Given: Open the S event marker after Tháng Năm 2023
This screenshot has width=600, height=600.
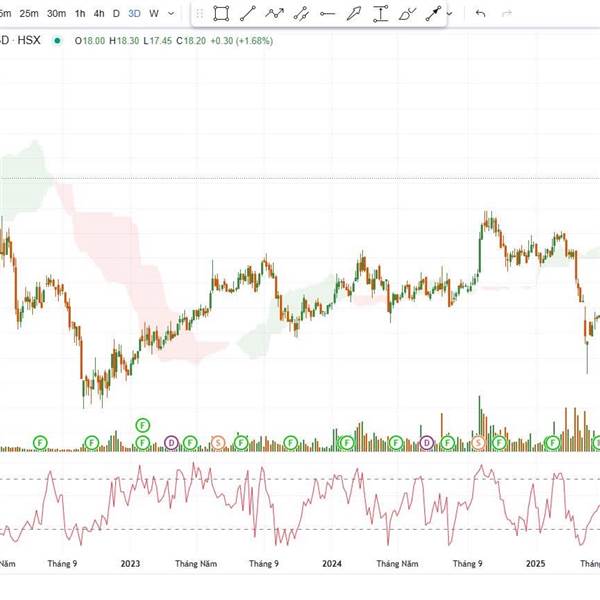Looking at the screenshot, I should [218, 443].
